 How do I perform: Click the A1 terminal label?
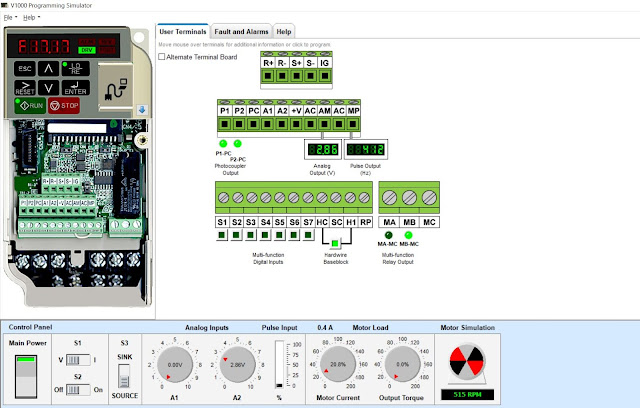click(268, 111)
